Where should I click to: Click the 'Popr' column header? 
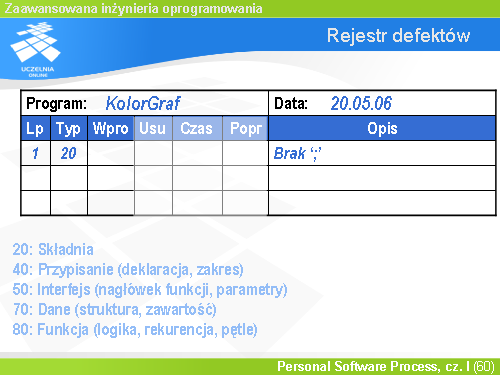245,128
